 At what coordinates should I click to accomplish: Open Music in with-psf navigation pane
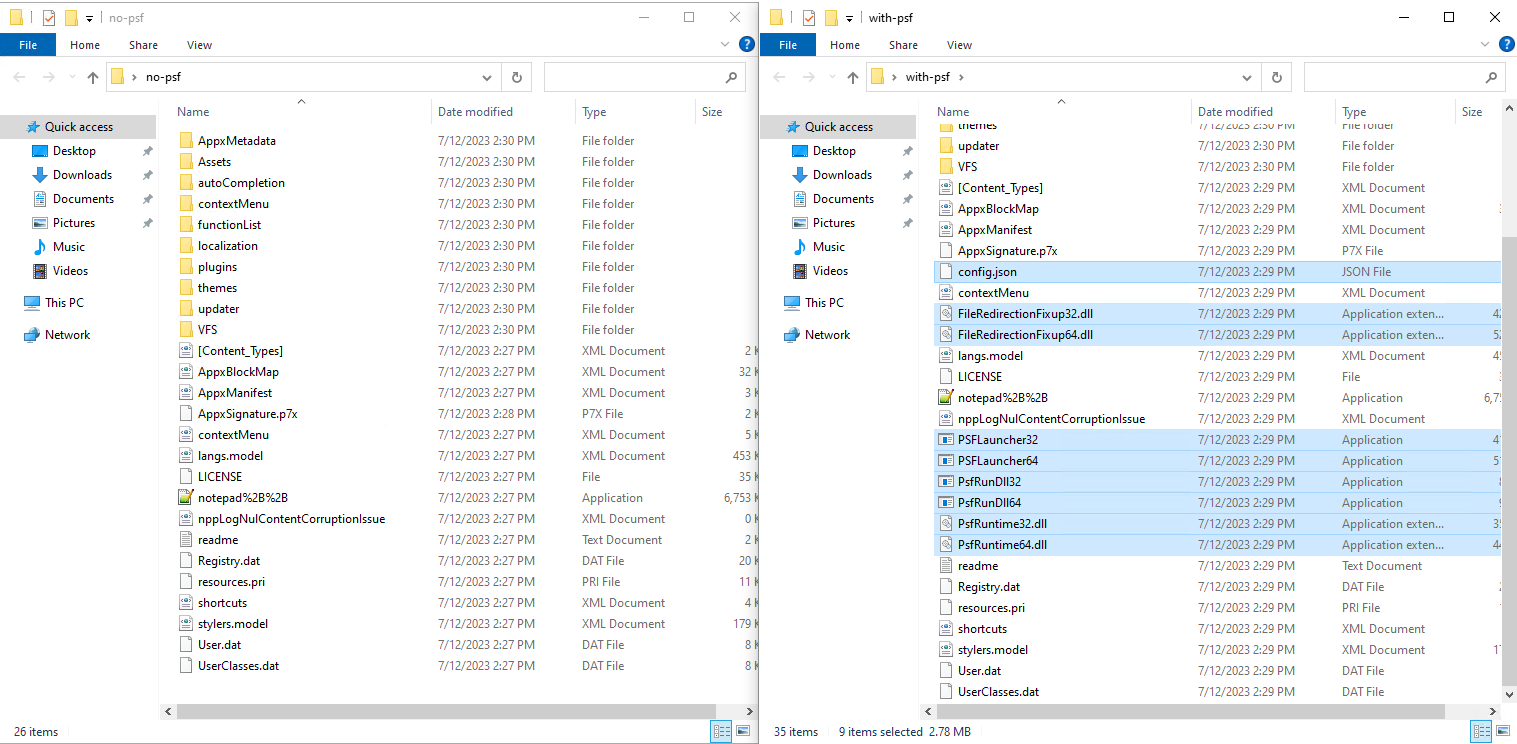click(829, 247)
